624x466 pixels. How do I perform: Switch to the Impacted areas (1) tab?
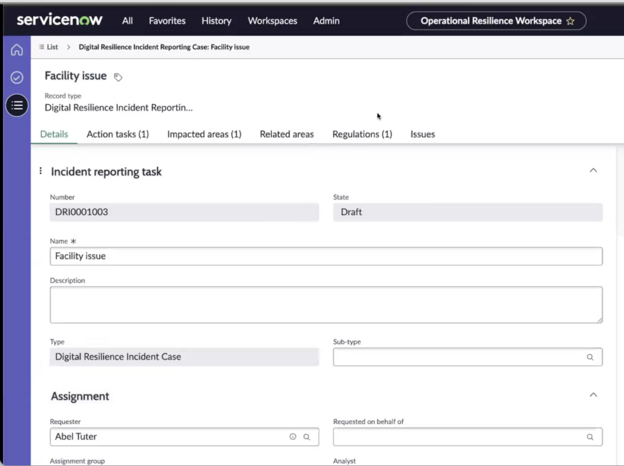pos(204,134)
